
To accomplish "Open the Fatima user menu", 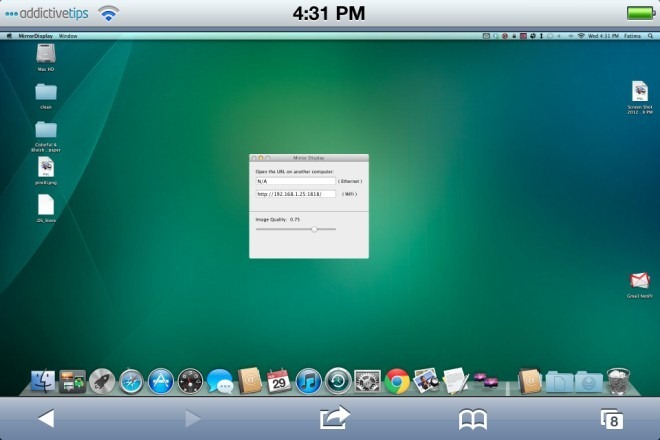I will pyautogui.click(x=632, y=36).
